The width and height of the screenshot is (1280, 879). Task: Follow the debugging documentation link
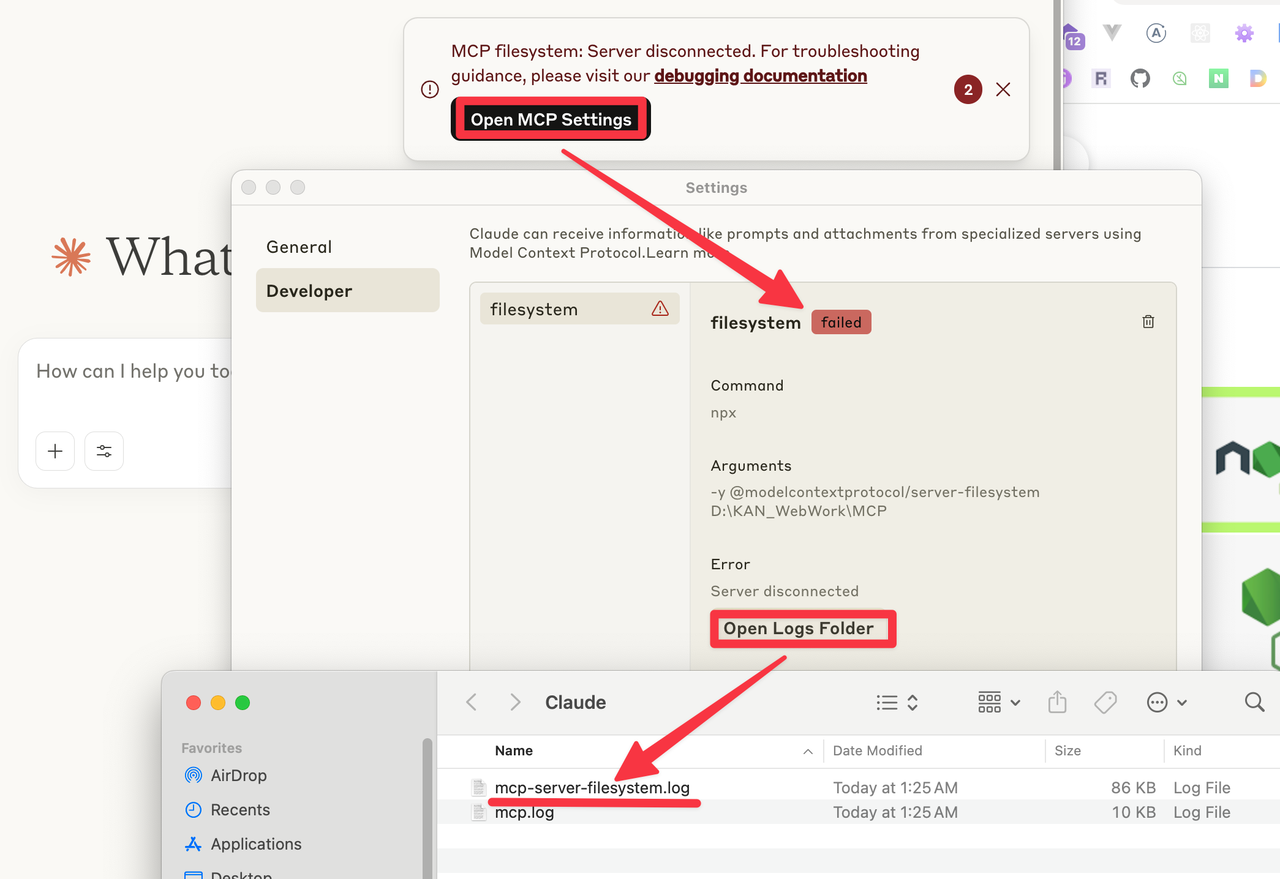(x=760, y=76)
